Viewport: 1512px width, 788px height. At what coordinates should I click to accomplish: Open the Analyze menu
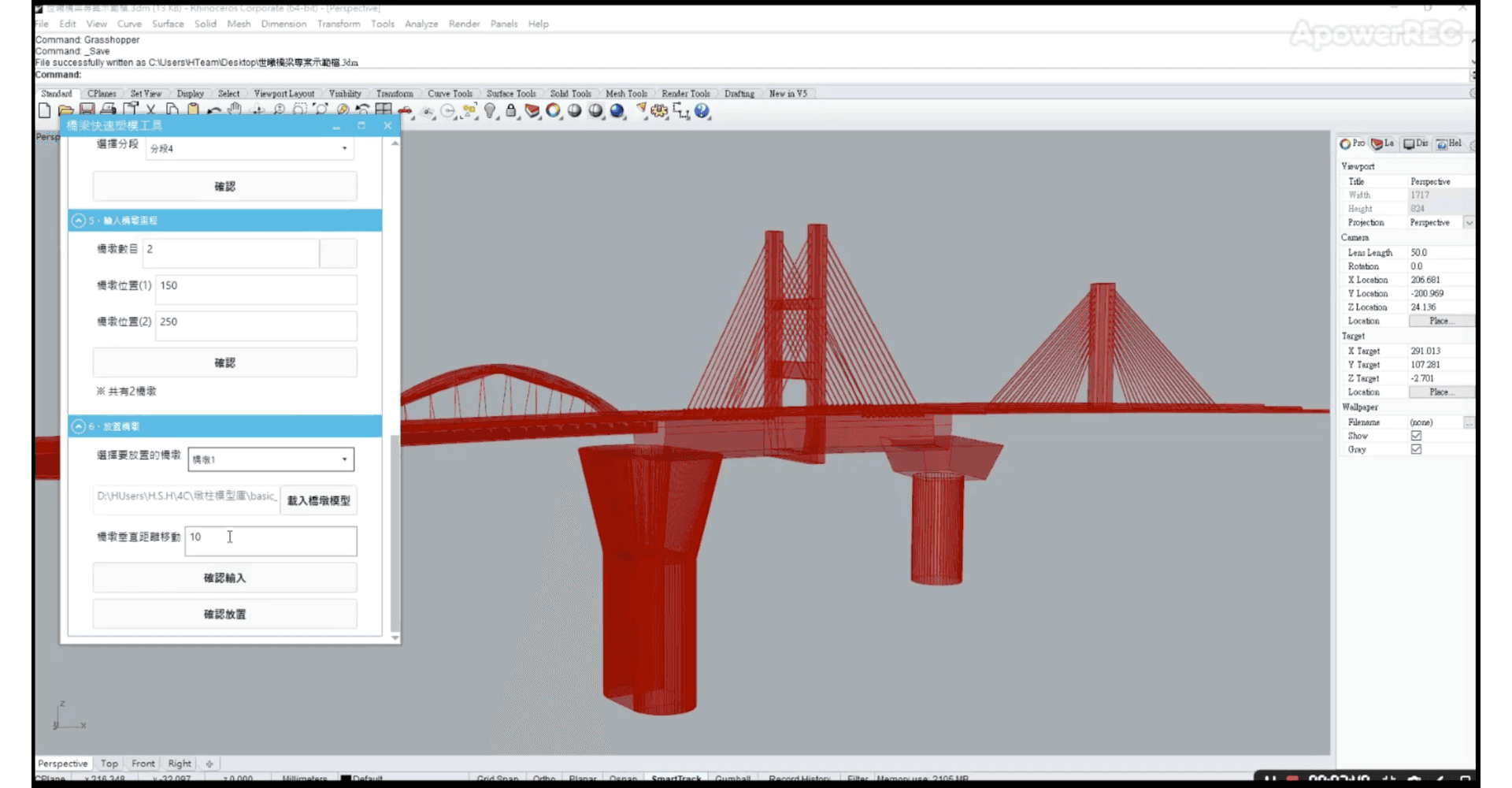421,24
